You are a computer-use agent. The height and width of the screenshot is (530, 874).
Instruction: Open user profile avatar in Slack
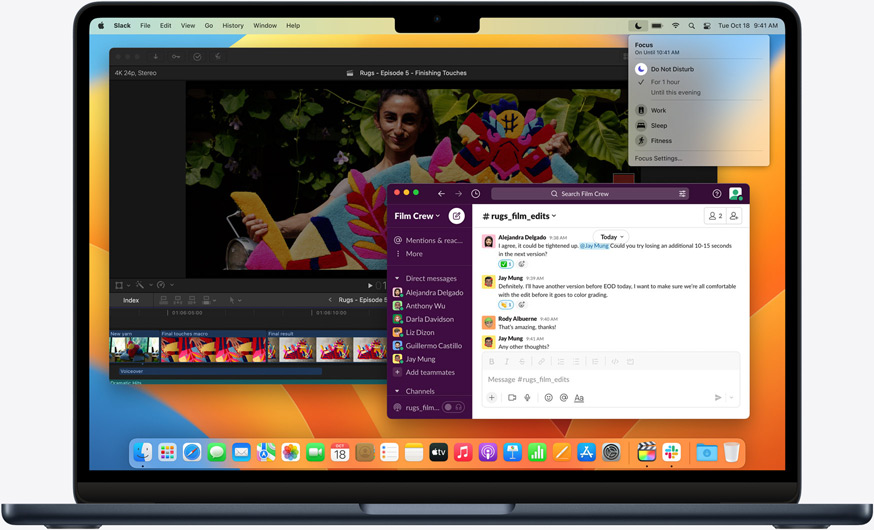[735, 193]
